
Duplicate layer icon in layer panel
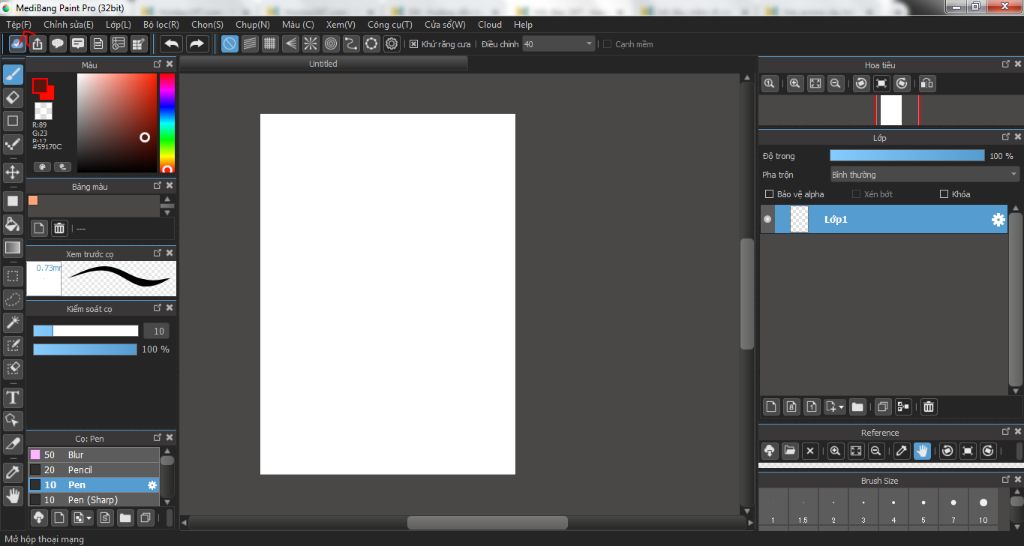coord(882,407)
